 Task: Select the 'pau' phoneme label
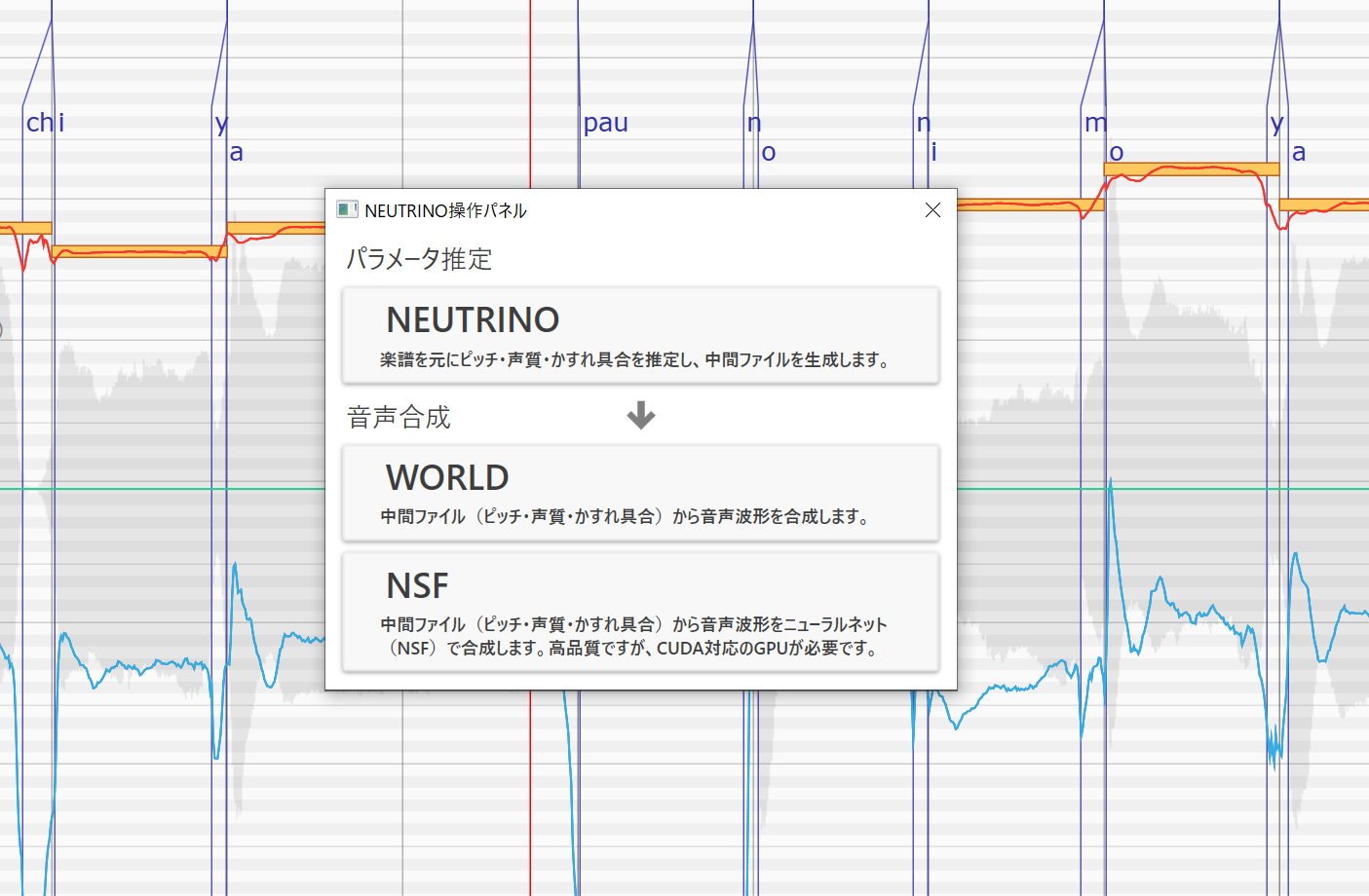605,123
